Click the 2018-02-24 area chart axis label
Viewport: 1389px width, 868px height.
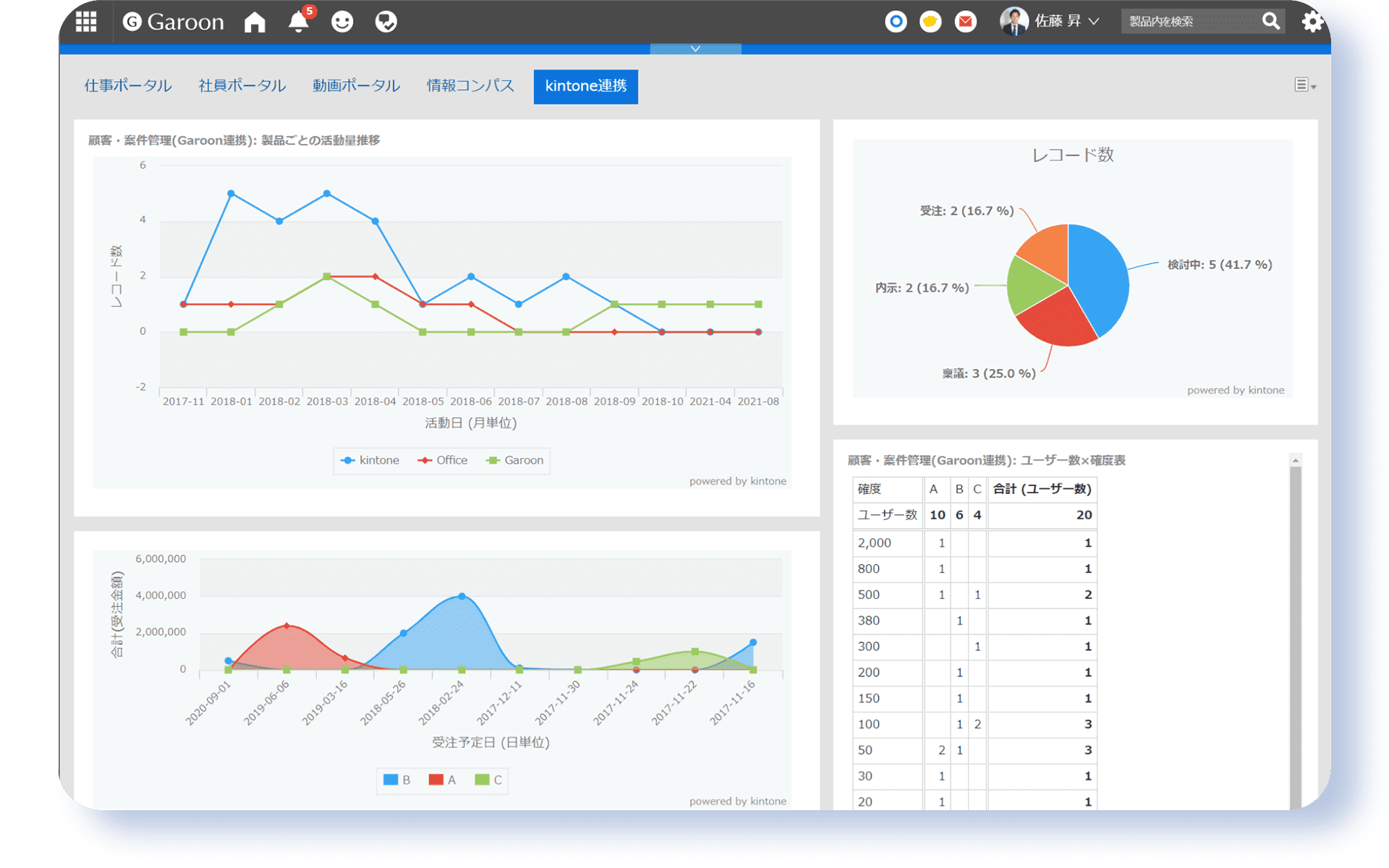coord(442,702)
